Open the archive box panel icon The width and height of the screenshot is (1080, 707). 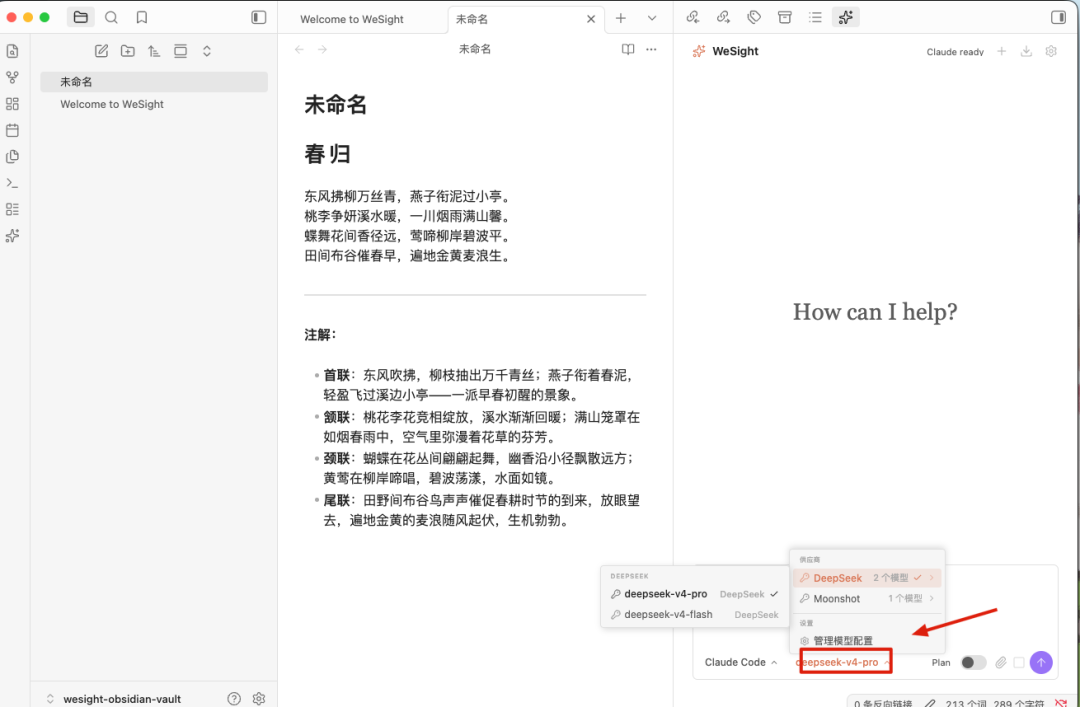point(785,17)
